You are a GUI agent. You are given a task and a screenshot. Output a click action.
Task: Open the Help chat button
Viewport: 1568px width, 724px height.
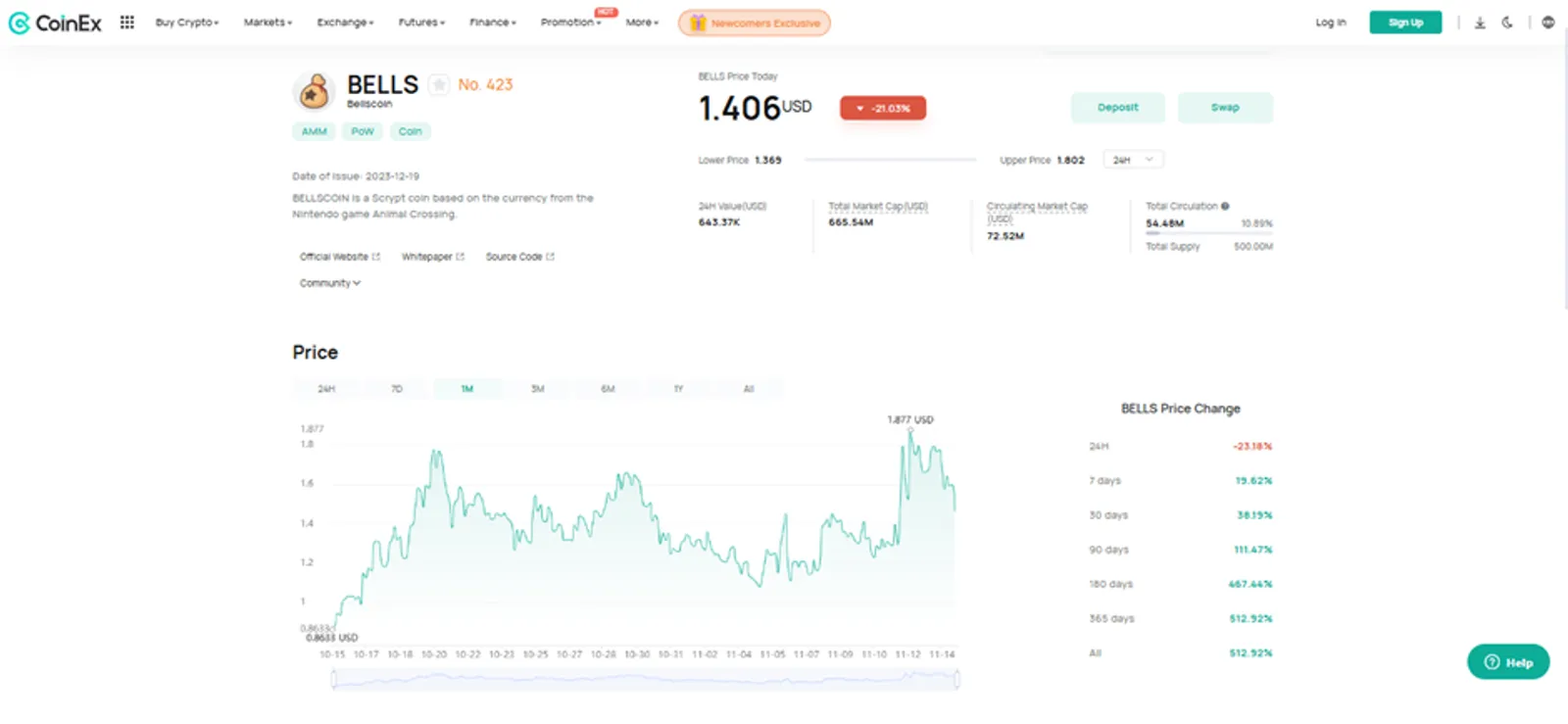tap(1508, 662)
